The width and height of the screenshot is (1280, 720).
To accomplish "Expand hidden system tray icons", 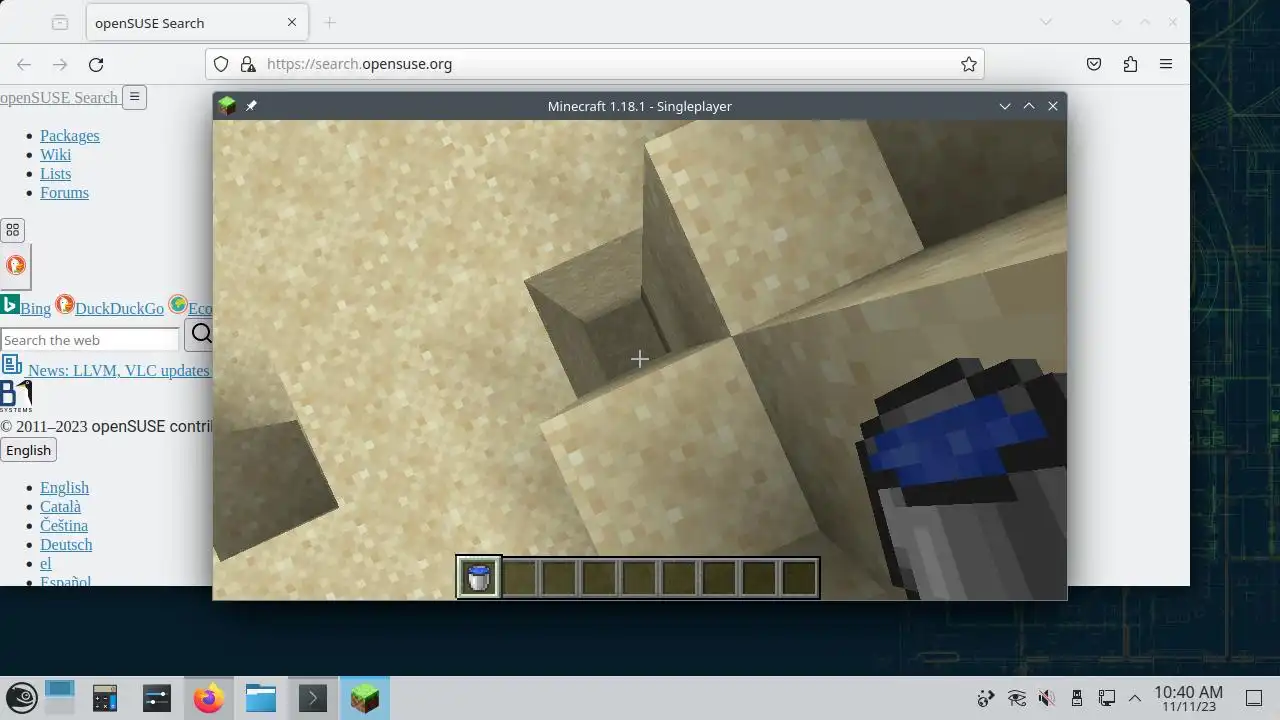I will [1135, 698].
